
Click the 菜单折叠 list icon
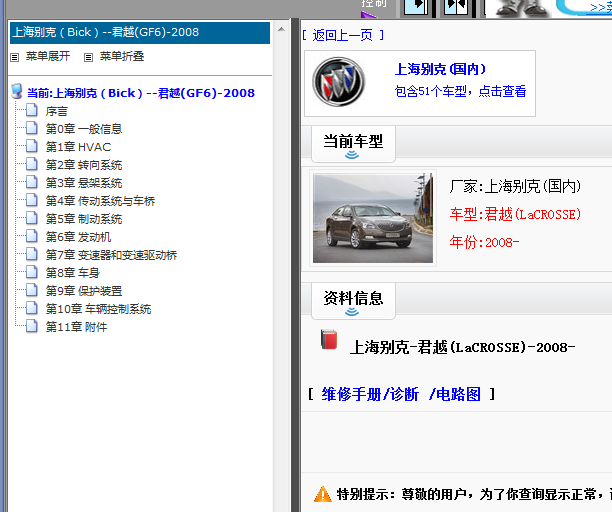pos(89,57)
